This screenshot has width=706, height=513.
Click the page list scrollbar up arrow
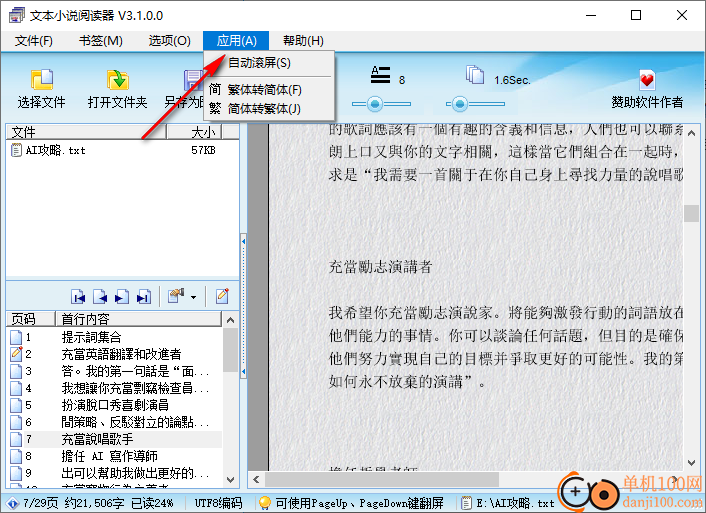[231, 320]
